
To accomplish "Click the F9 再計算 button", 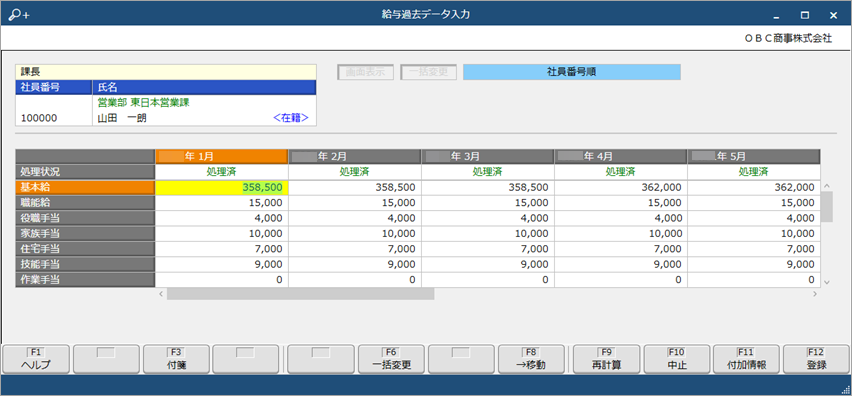I will (606, 359).
